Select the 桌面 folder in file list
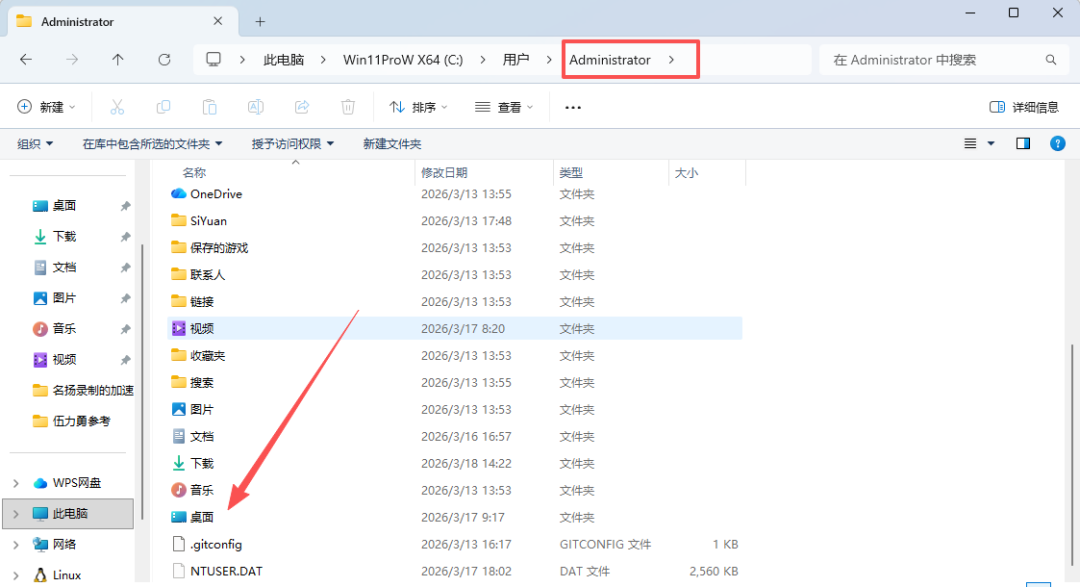 click(x=455, y=517)
